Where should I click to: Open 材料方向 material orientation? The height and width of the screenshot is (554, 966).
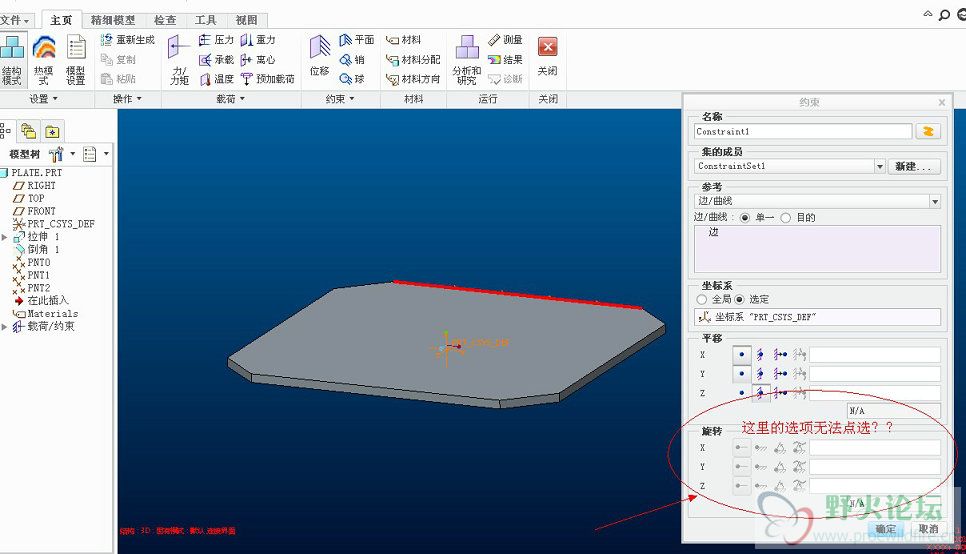(x=413, y=79)
